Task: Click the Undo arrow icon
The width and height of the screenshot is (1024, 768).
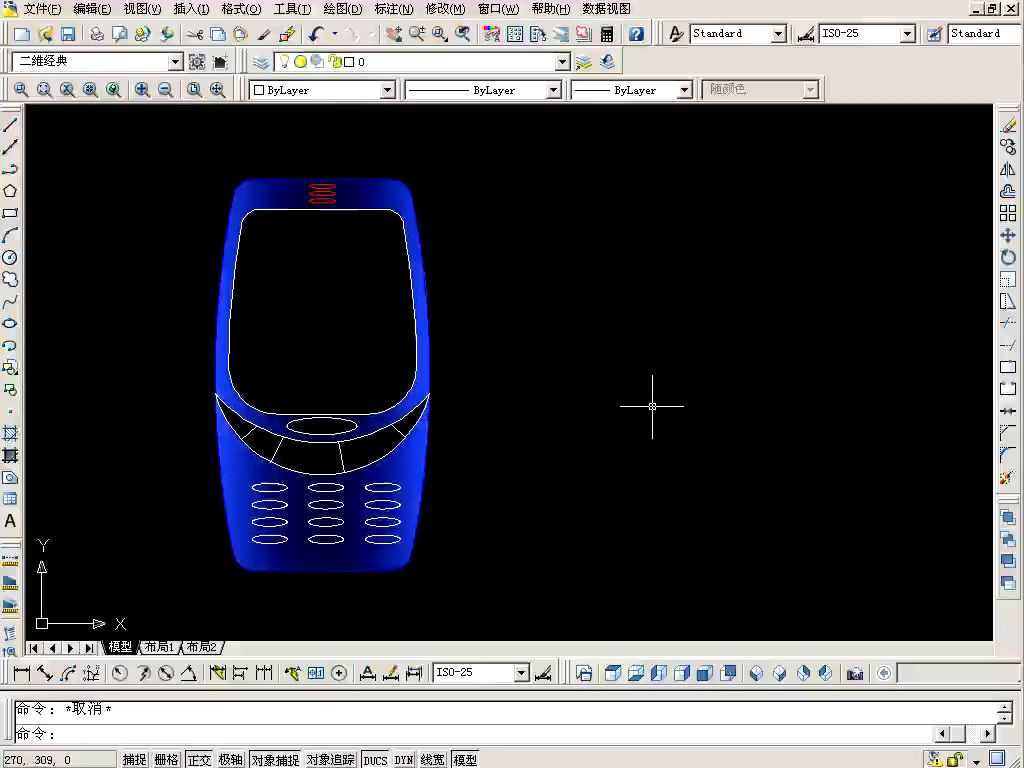Action: click(x=316, y=34)
